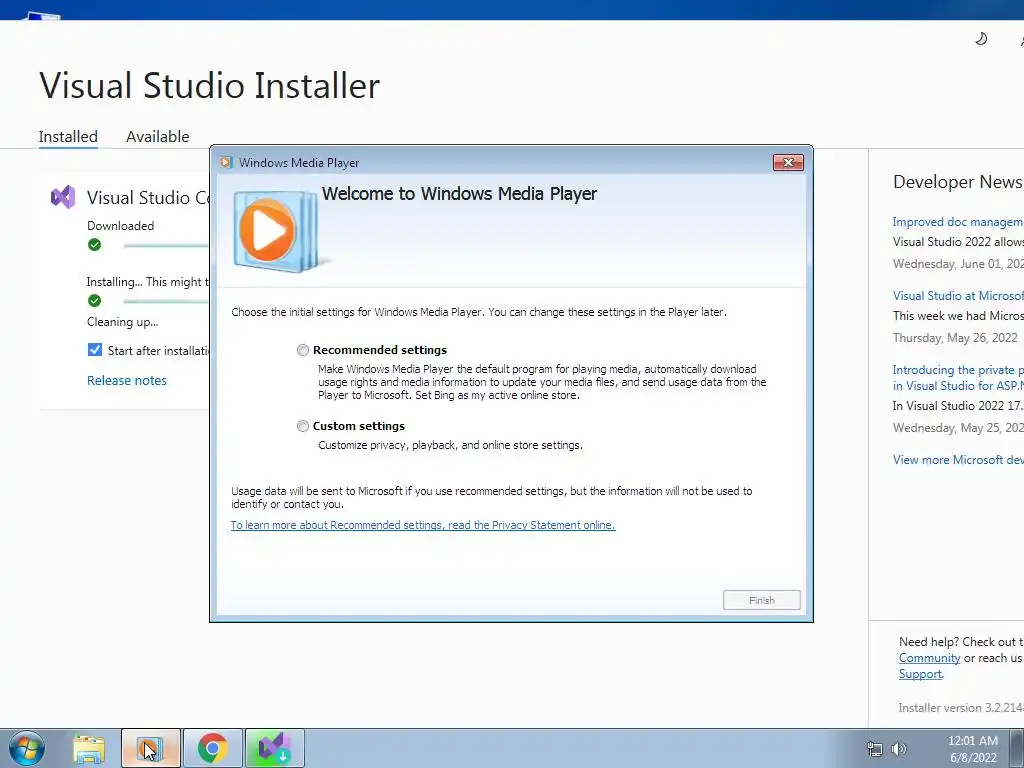The image size is (1024, 768).
Task: Open the Privacy Statement online link
Action: pyautogui.click(x=423, y=525)
